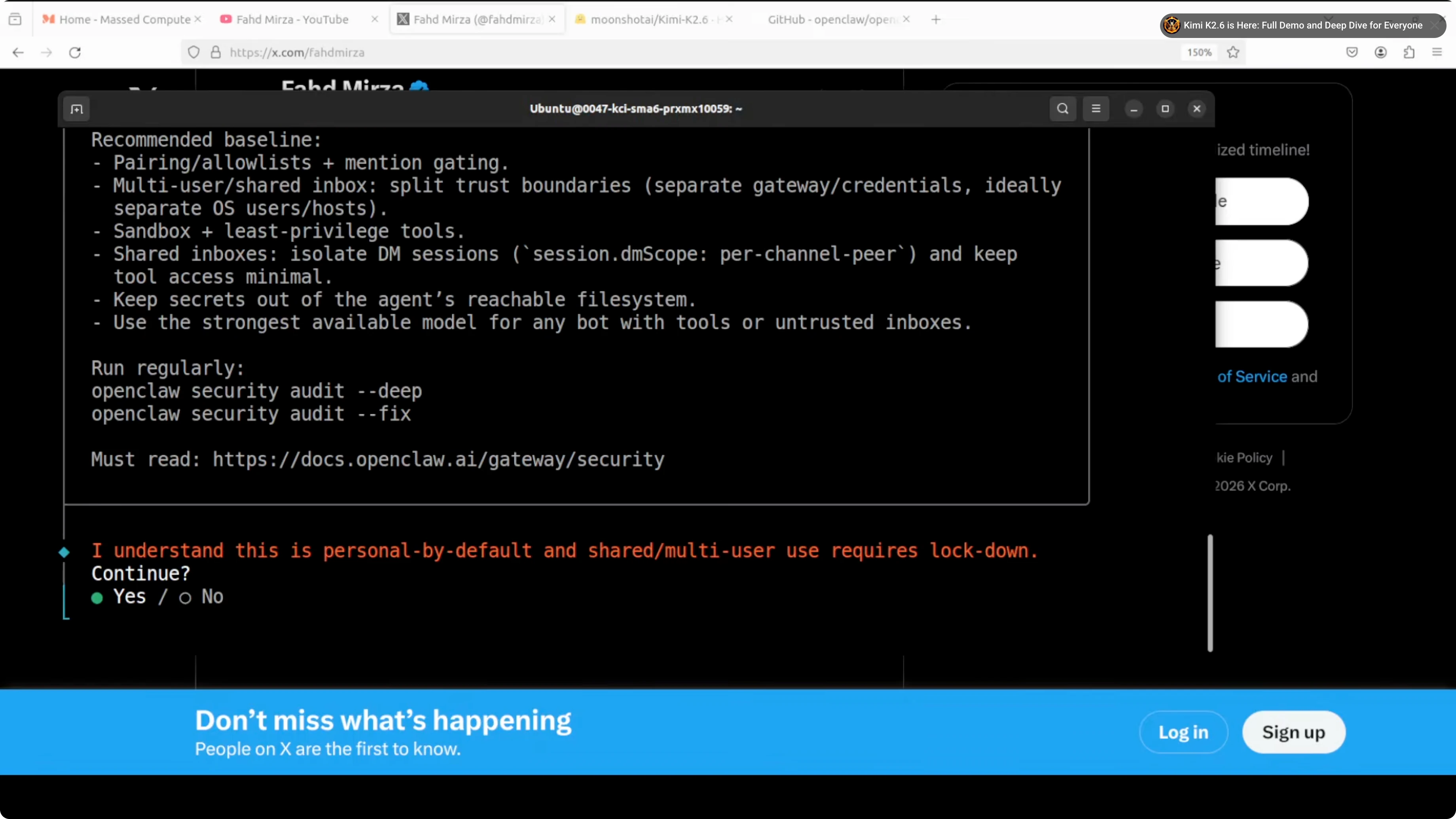The width and height of the screenshot is (1456, 819).
Task: Open the recent tabs list button
Action: (15, 19)
